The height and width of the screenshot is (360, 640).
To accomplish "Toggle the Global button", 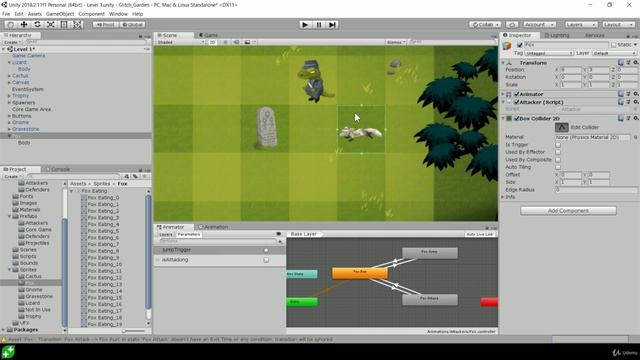I will [132, 24].
